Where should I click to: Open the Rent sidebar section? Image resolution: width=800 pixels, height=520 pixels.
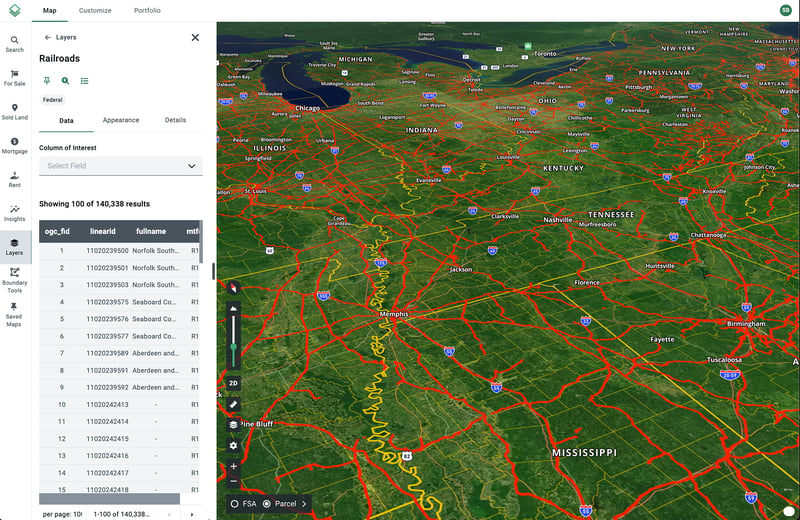pos(15,180)
